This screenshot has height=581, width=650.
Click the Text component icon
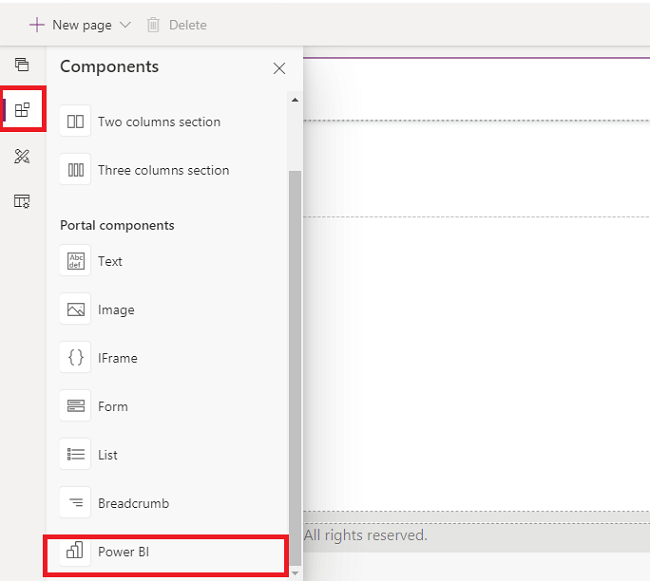click(x=75, y=261)
